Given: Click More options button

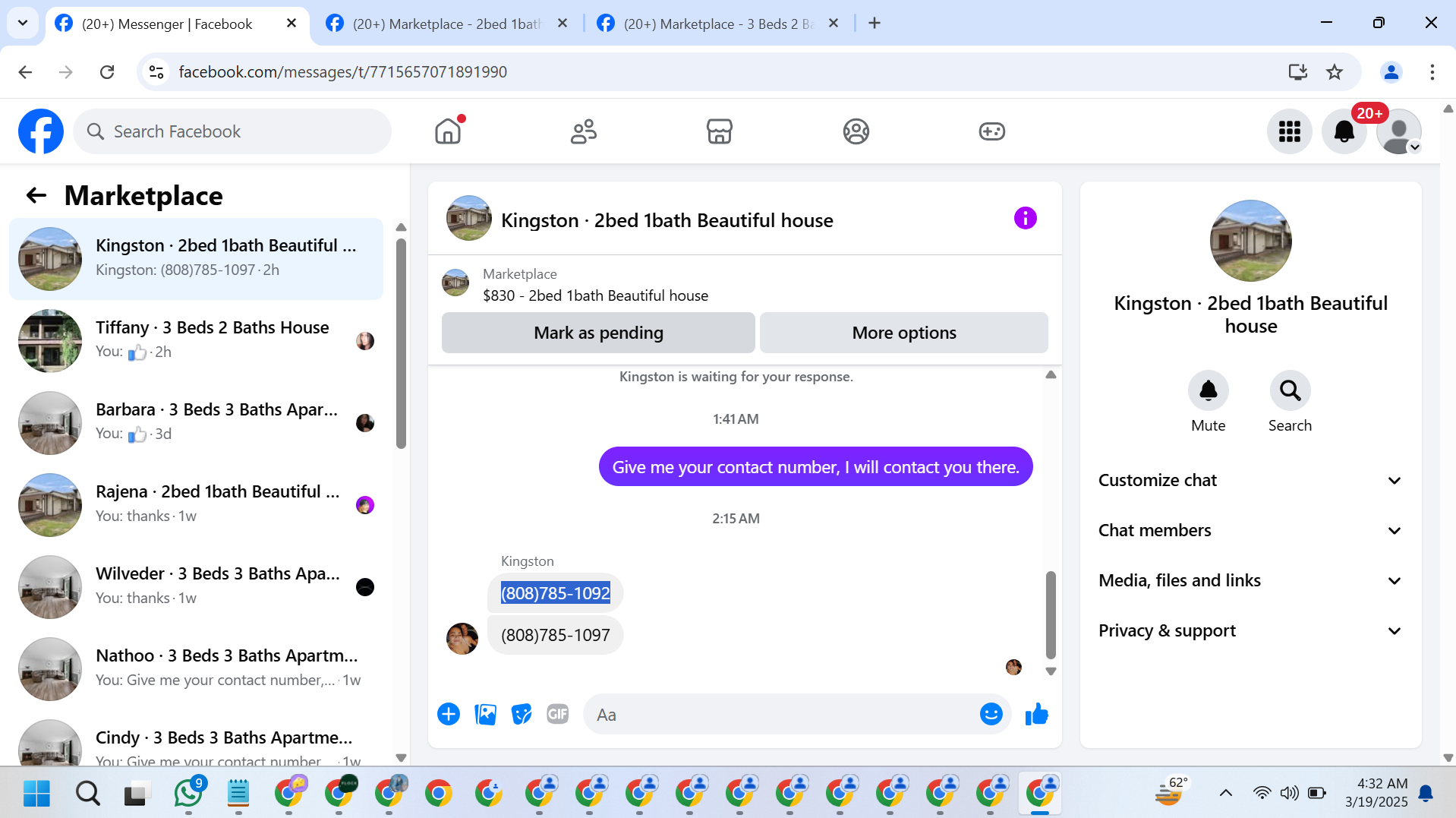Looking at the screenshot, I should click(904, 333).
